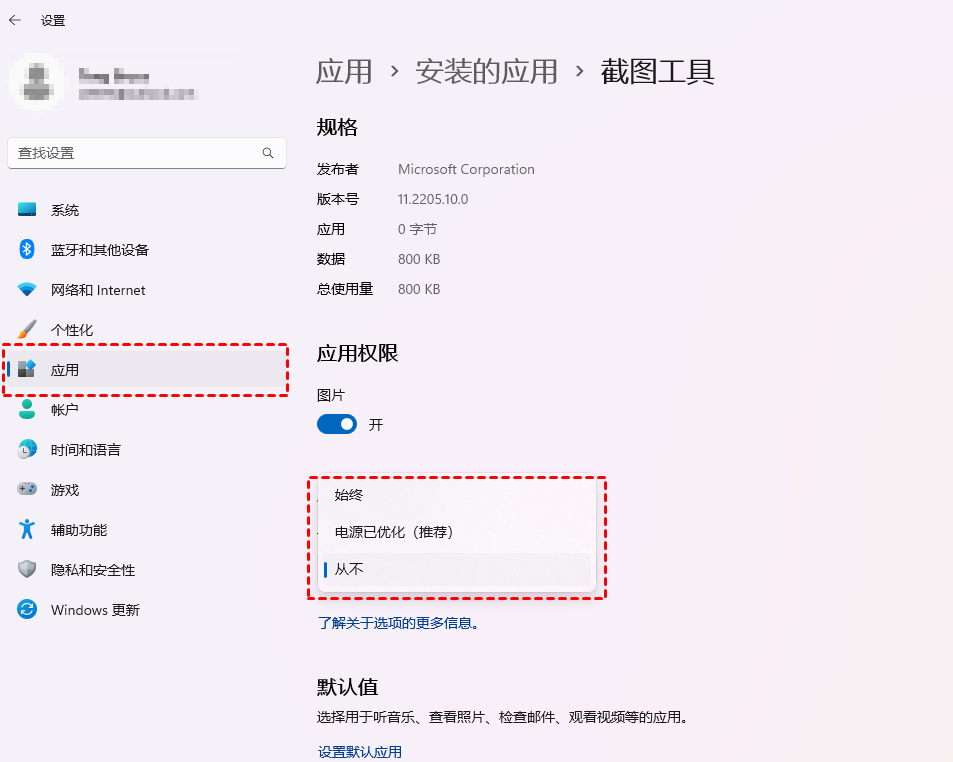Choose 电源已优化（推荐） option
The width and height of the screenshot is (953, 762).
[x=455, y=532]
